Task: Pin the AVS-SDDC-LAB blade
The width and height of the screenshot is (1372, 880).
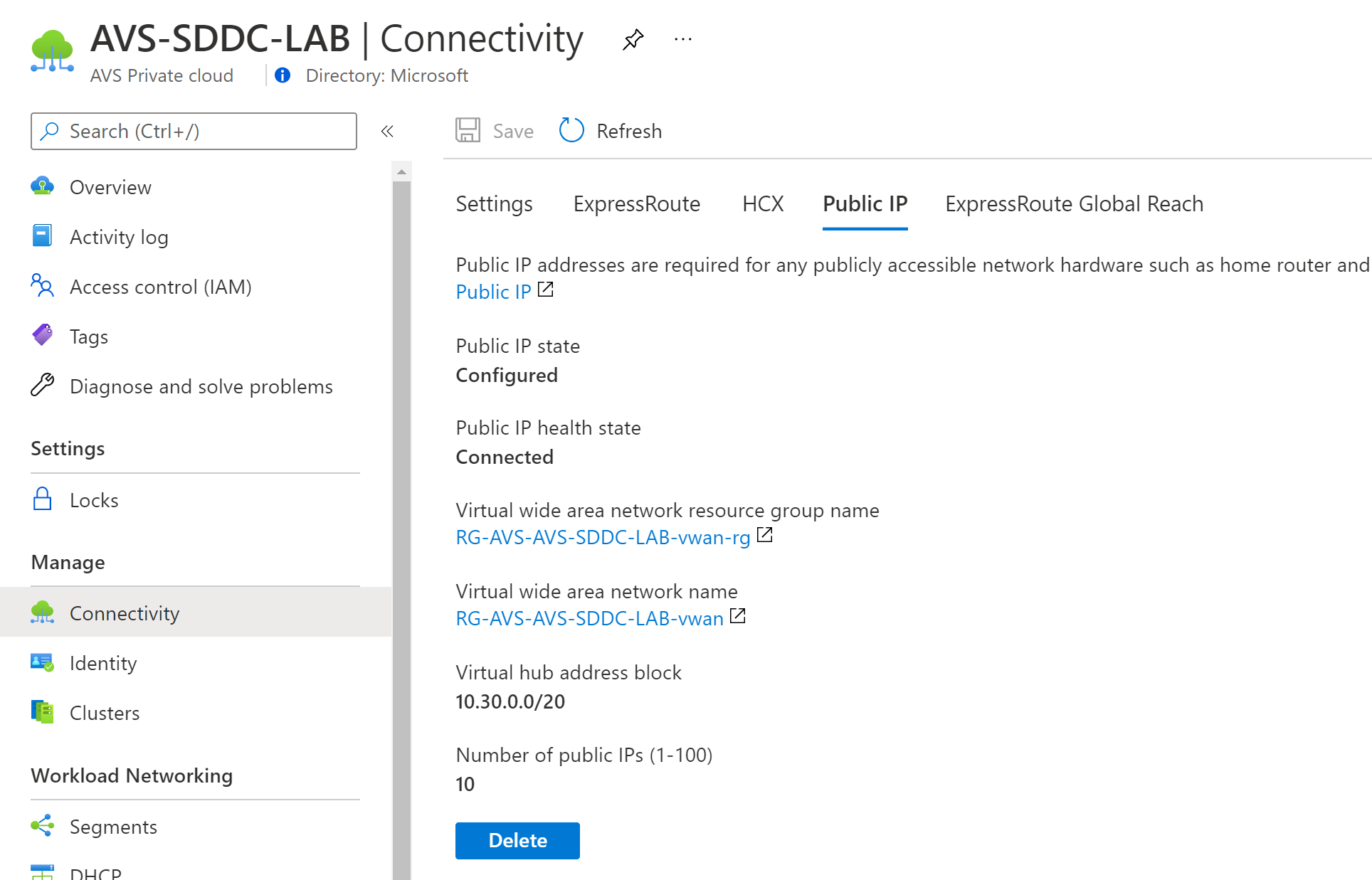Action: coord(633,39)
